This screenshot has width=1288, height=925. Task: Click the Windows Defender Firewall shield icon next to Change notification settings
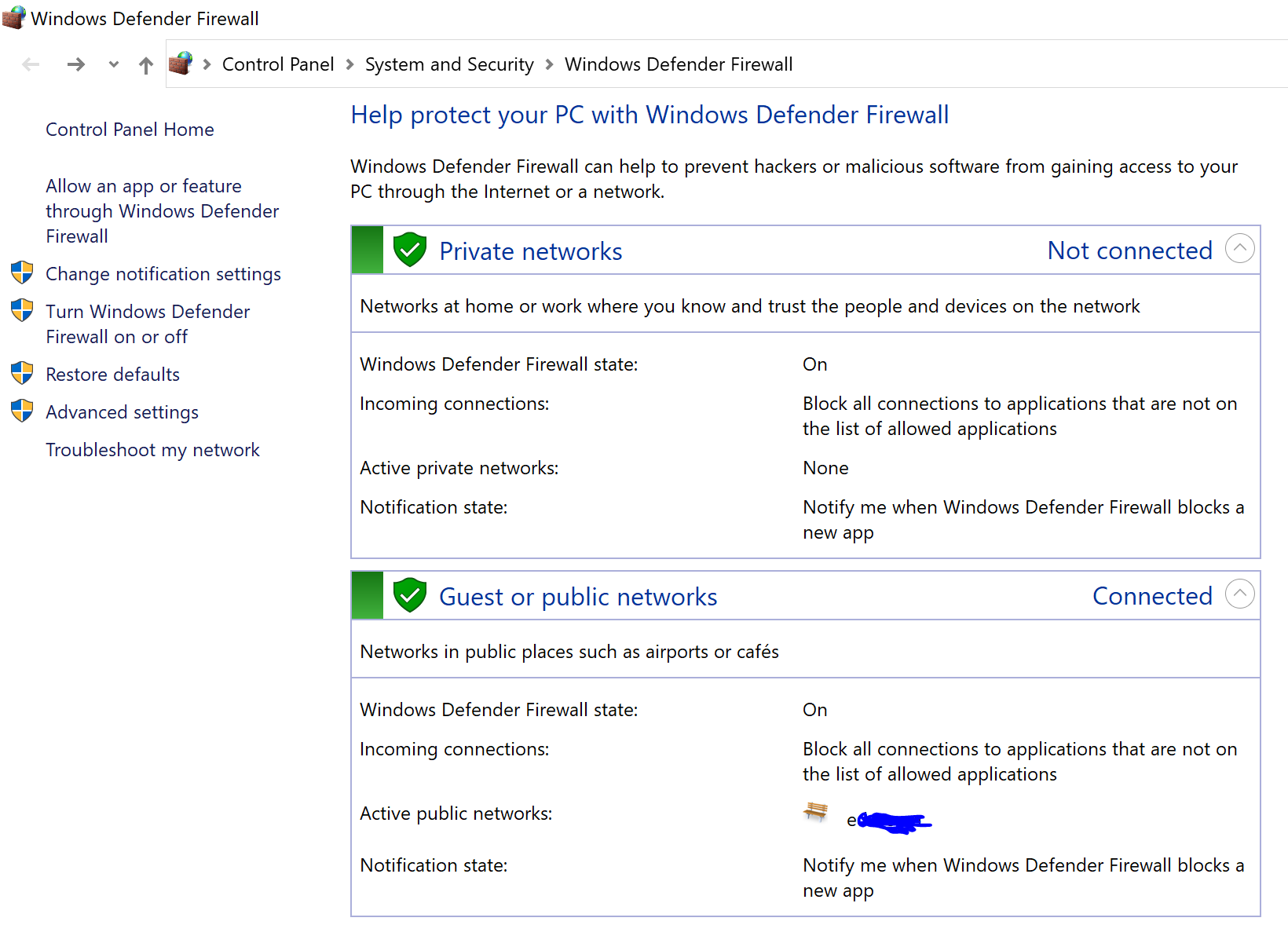[x=21, y=272]
